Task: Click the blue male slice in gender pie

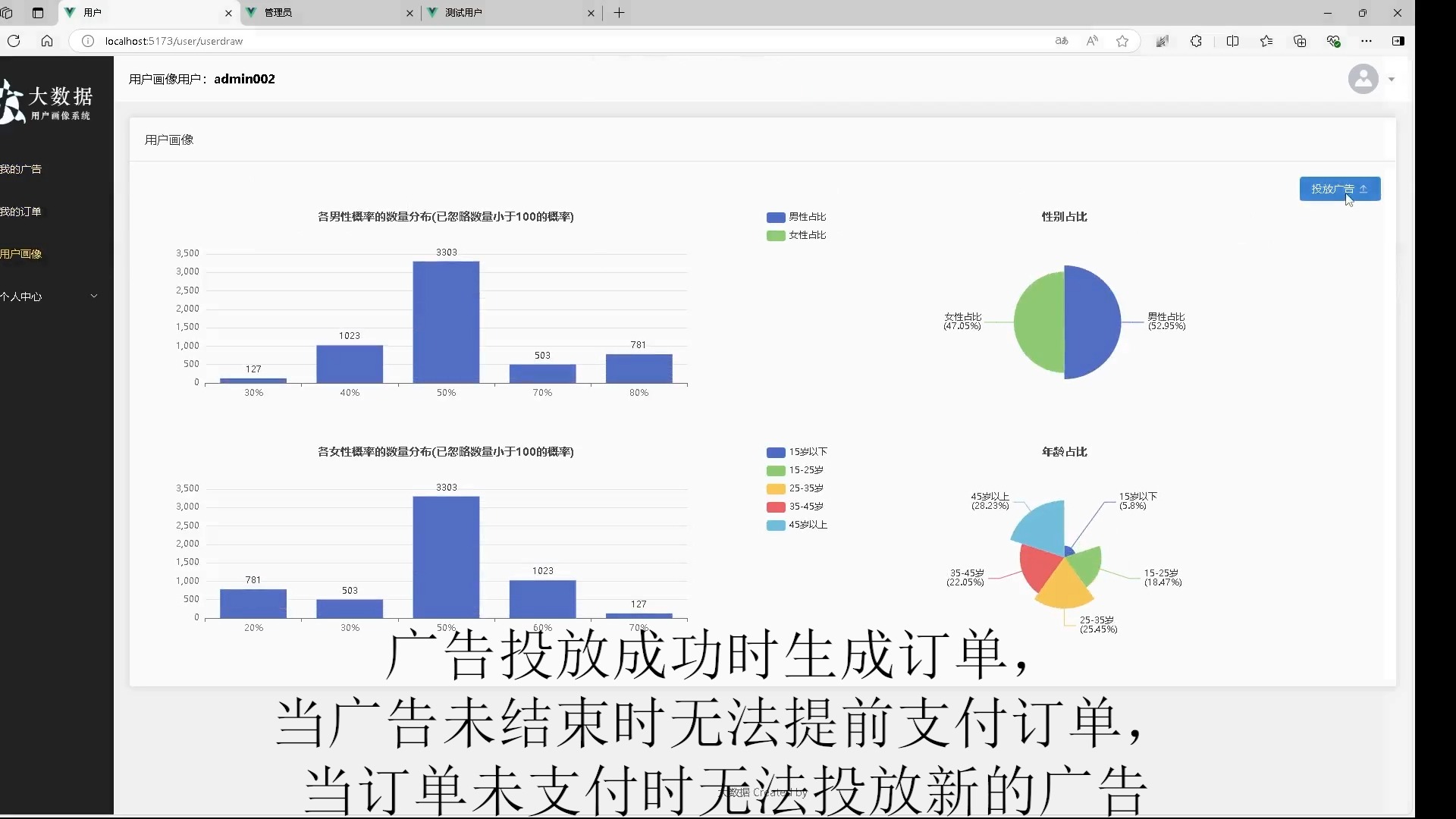Action: click(1092, 322)
